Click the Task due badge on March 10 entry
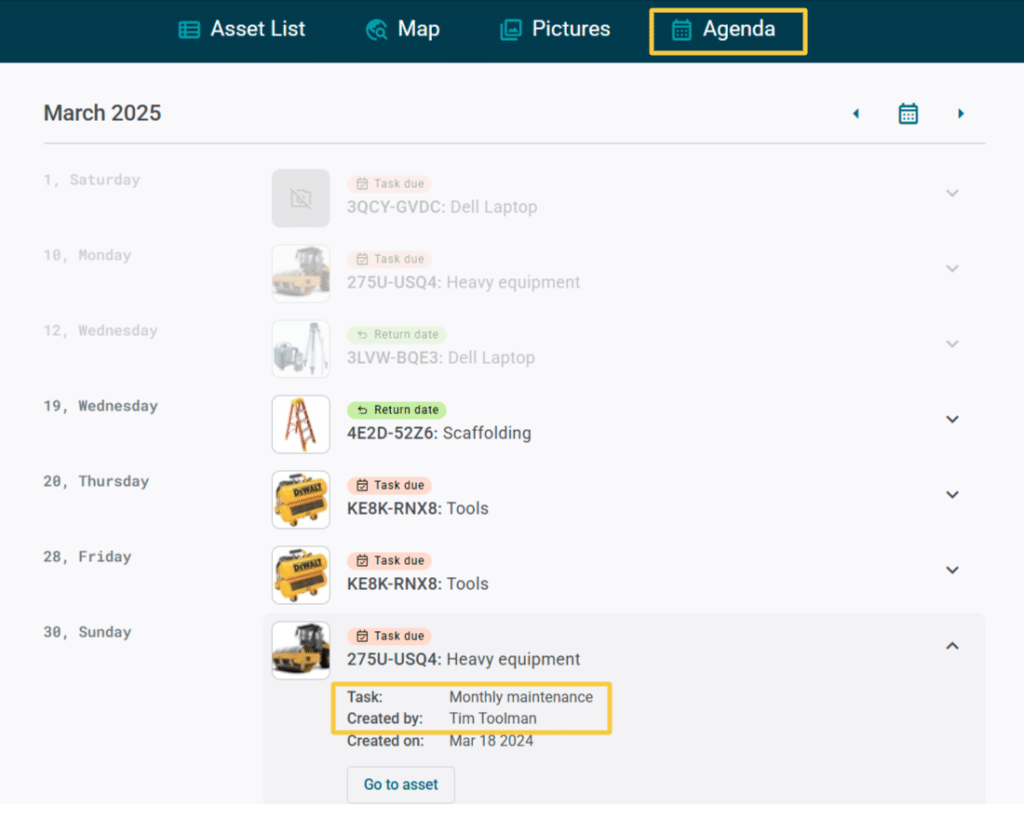 [x=389, y=258]
